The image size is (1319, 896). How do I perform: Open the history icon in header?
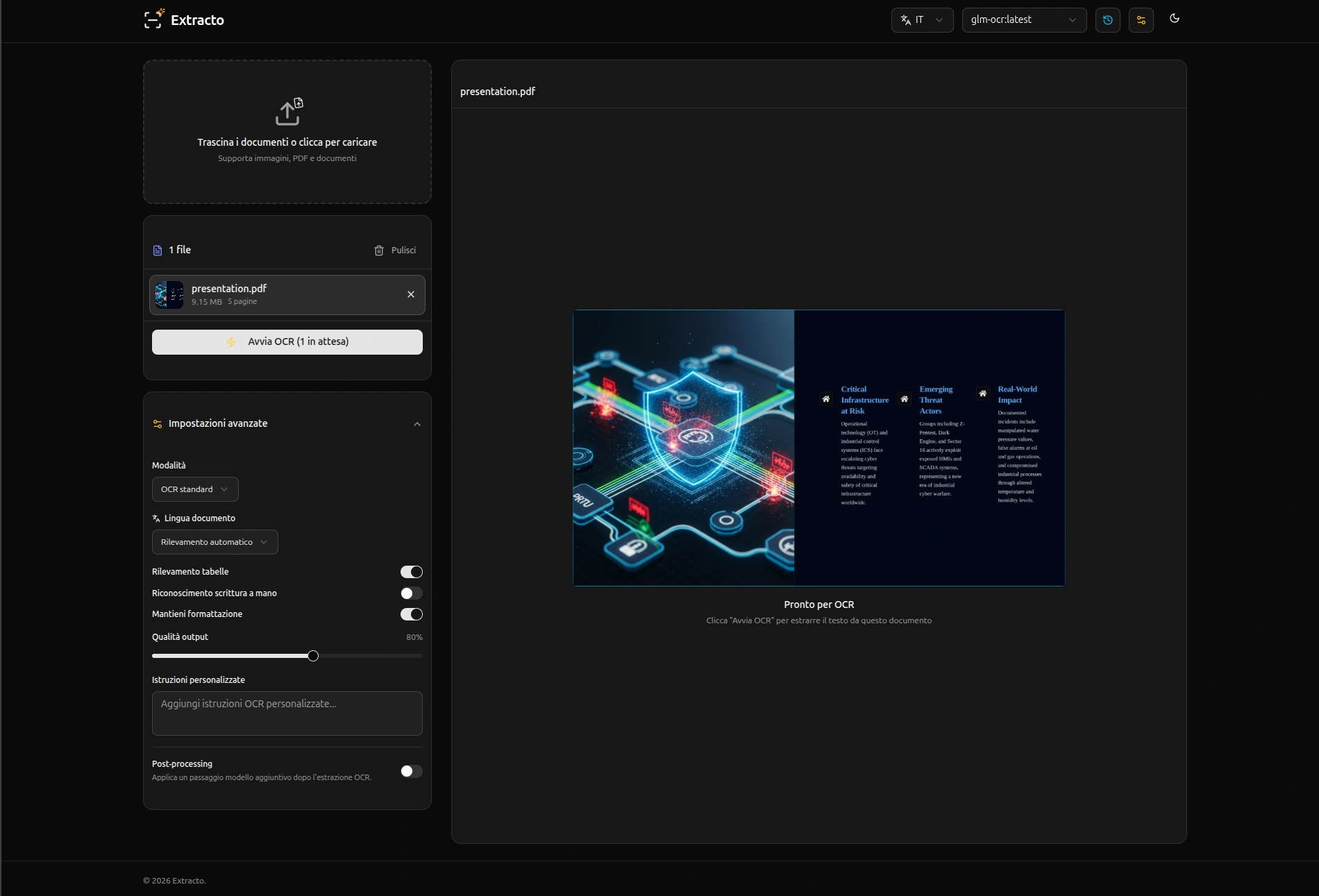click(1107, 20)
